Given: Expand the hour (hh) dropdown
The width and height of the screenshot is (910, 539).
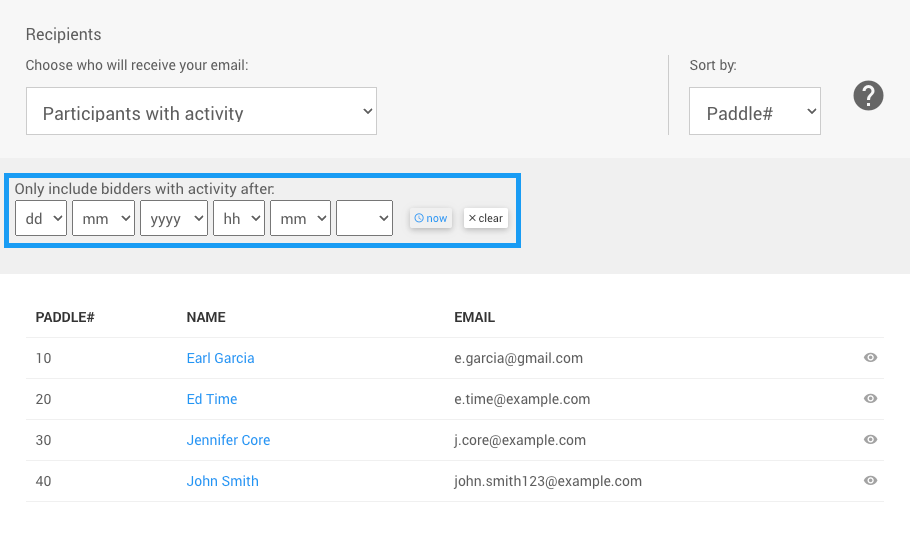Looking at the screenshot, I should point(239,218).
